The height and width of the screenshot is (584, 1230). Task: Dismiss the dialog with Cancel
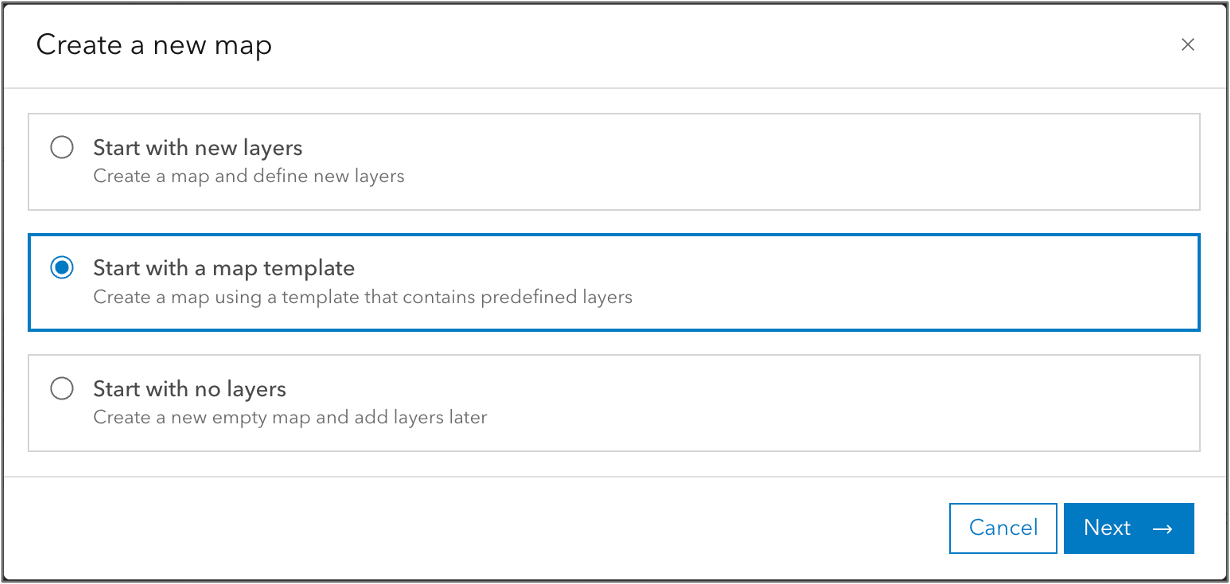tap(1002, 528)
